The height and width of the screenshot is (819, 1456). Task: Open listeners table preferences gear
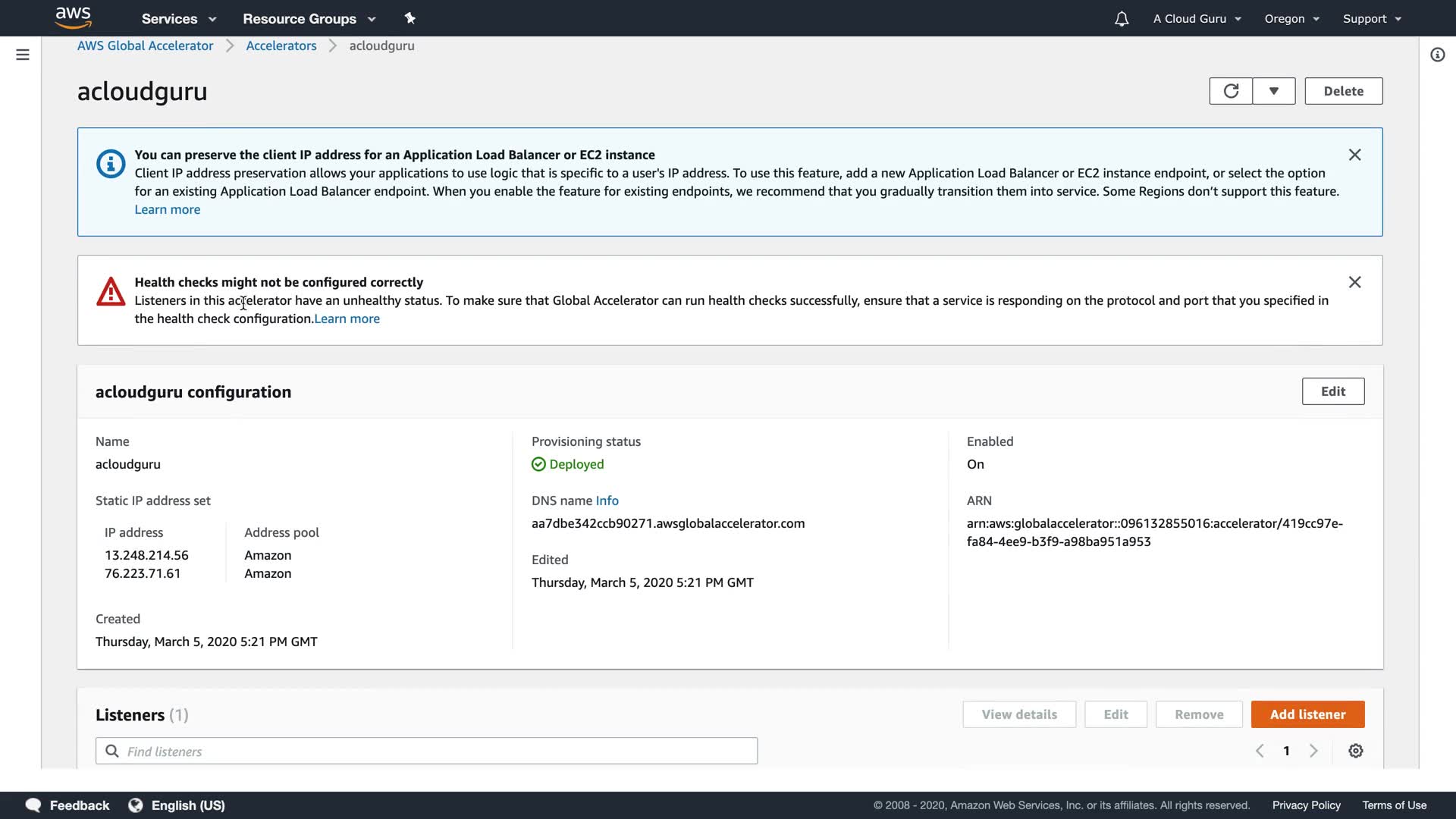pyautogui.click(x=1356, y=751)
